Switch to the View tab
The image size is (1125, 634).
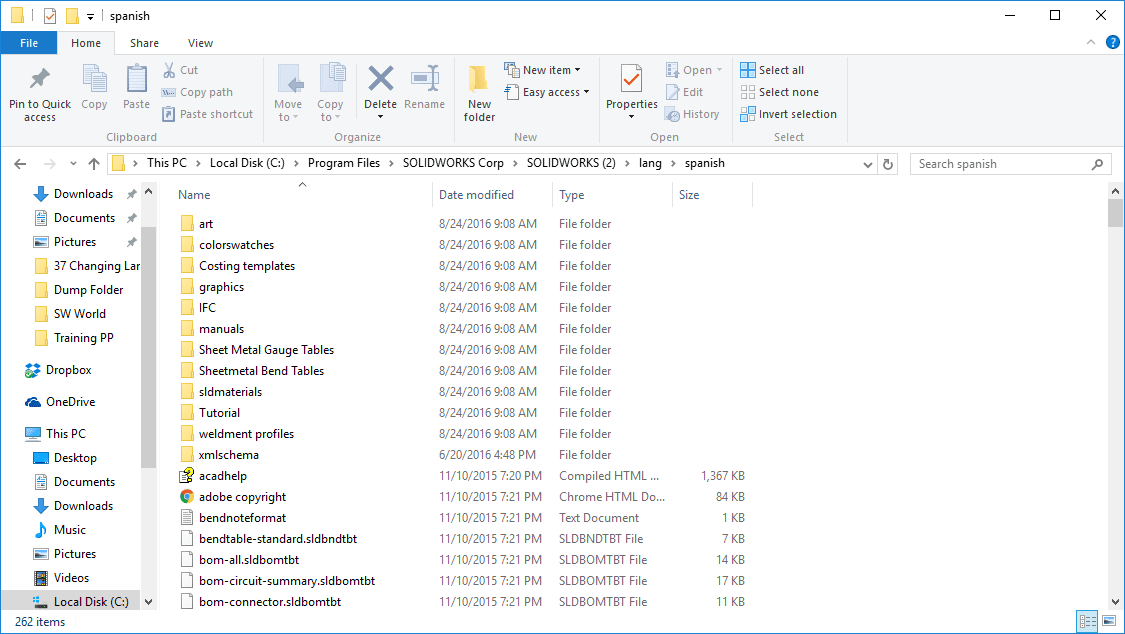[x=200, y=43]
